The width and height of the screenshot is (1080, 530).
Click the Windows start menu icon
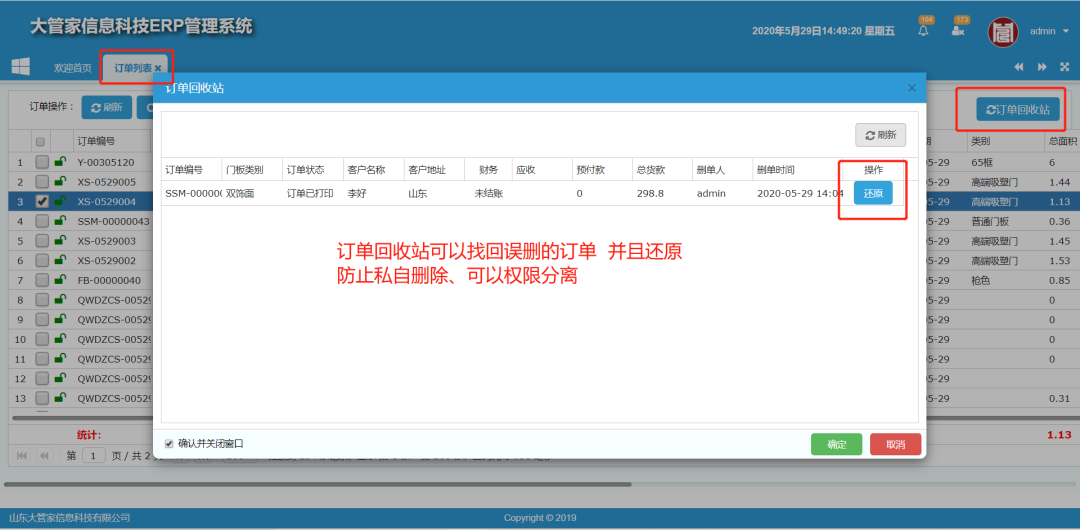pos(20,67)
